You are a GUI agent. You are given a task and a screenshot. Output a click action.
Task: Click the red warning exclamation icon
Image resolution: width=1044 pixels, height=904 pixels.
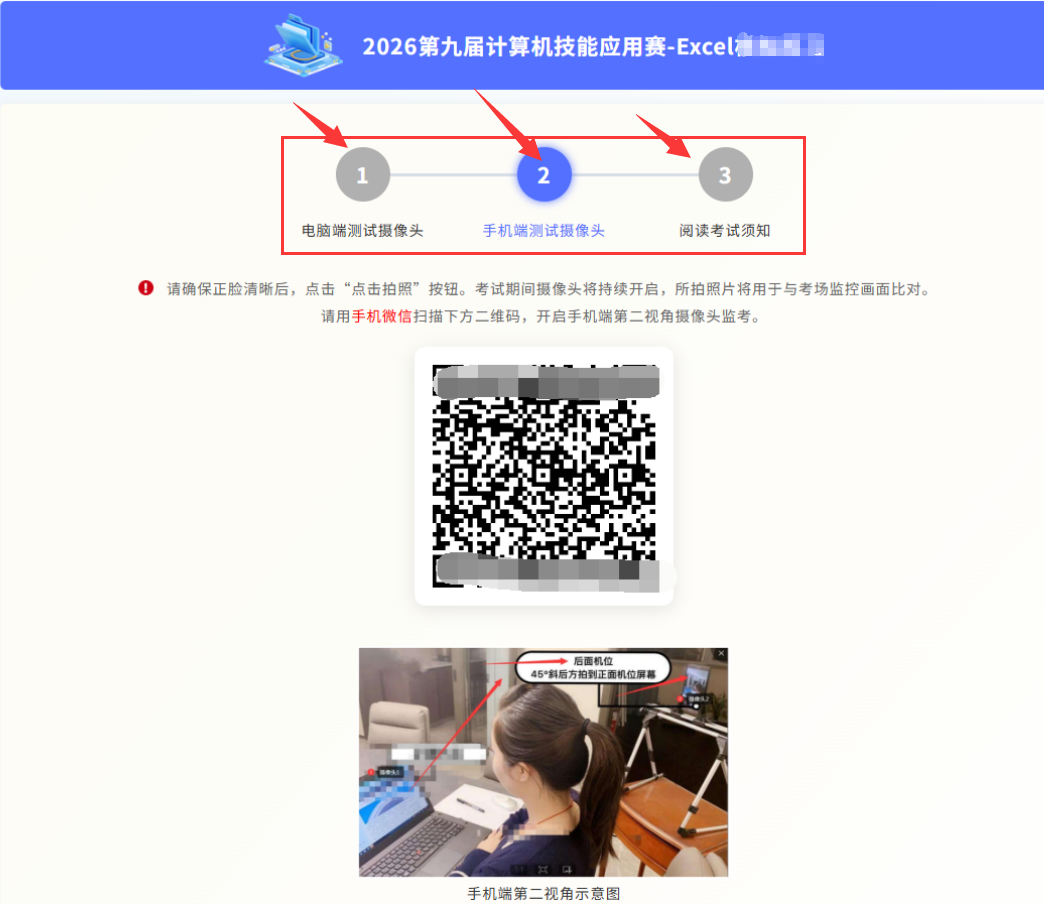(146, 288)
